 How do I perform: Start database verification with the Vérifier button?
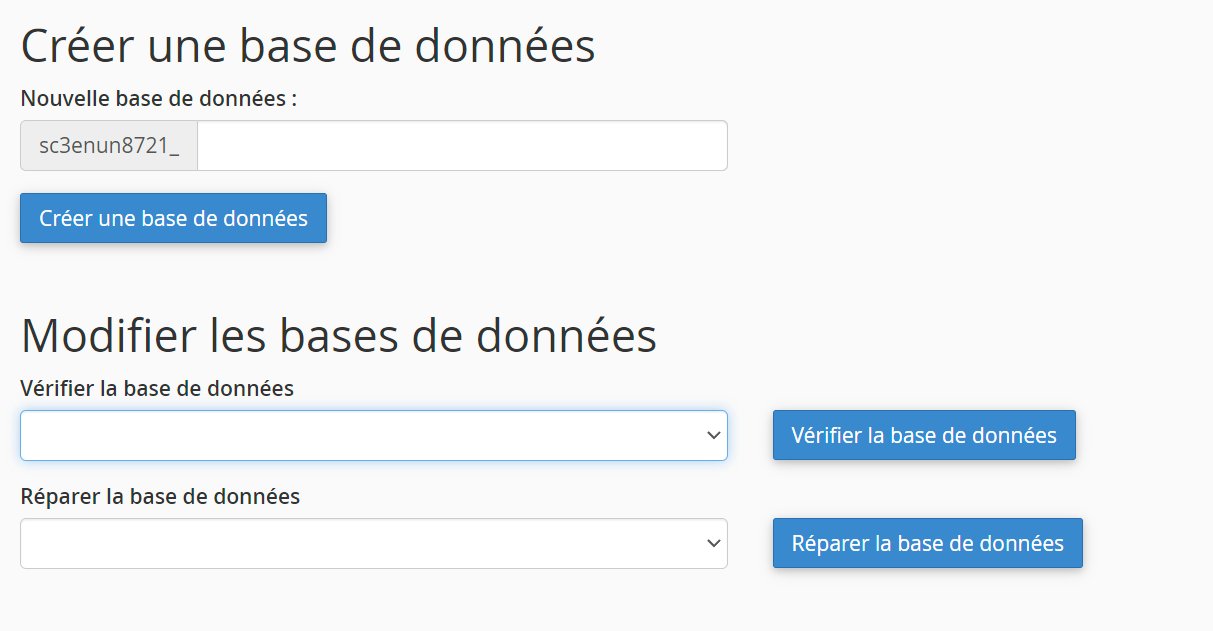(x=924, y=435)
